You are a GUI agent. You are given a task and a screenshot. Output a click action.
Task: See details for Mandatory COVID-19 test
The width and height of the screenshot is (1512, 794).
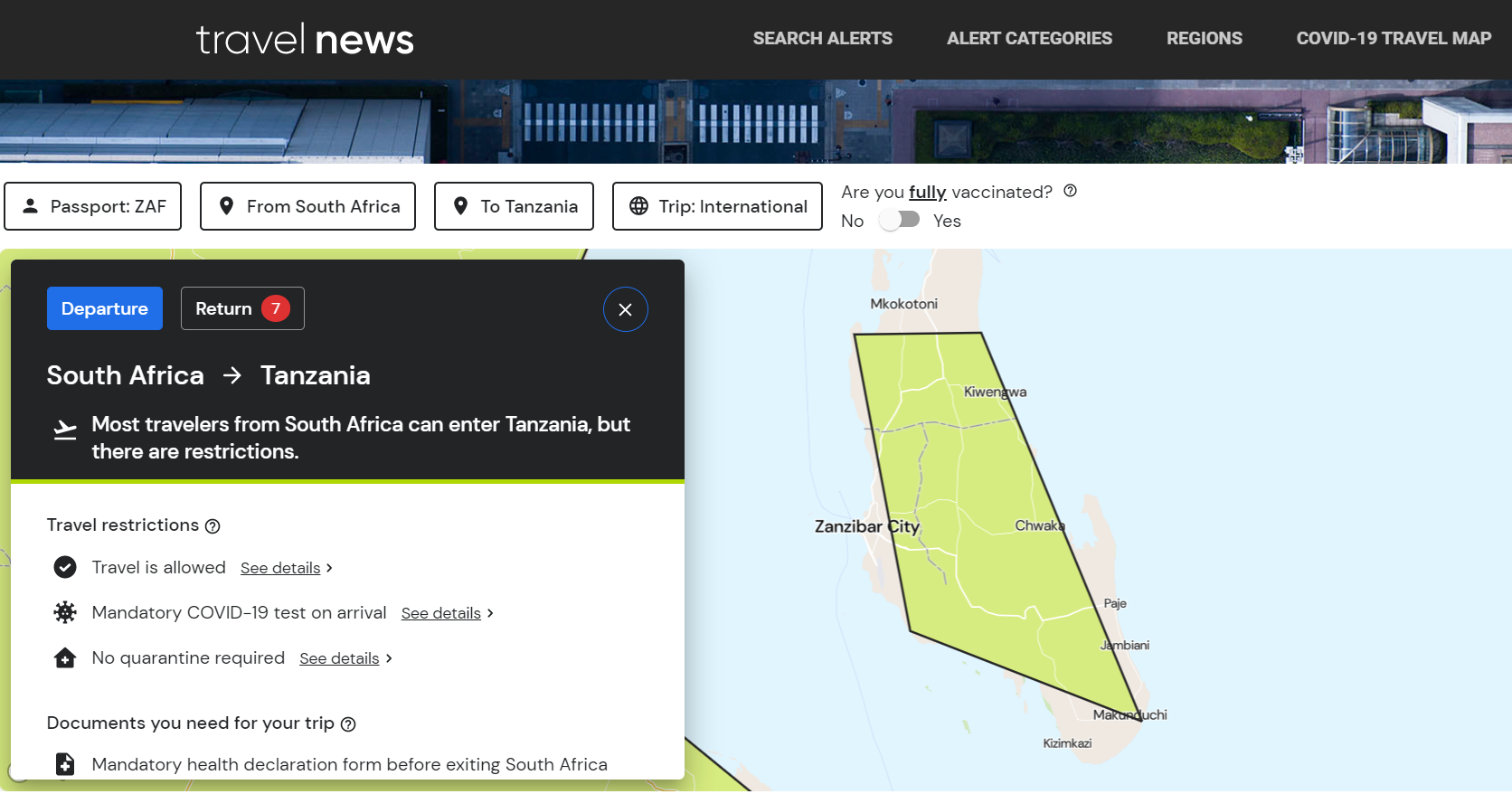(441, 613)
